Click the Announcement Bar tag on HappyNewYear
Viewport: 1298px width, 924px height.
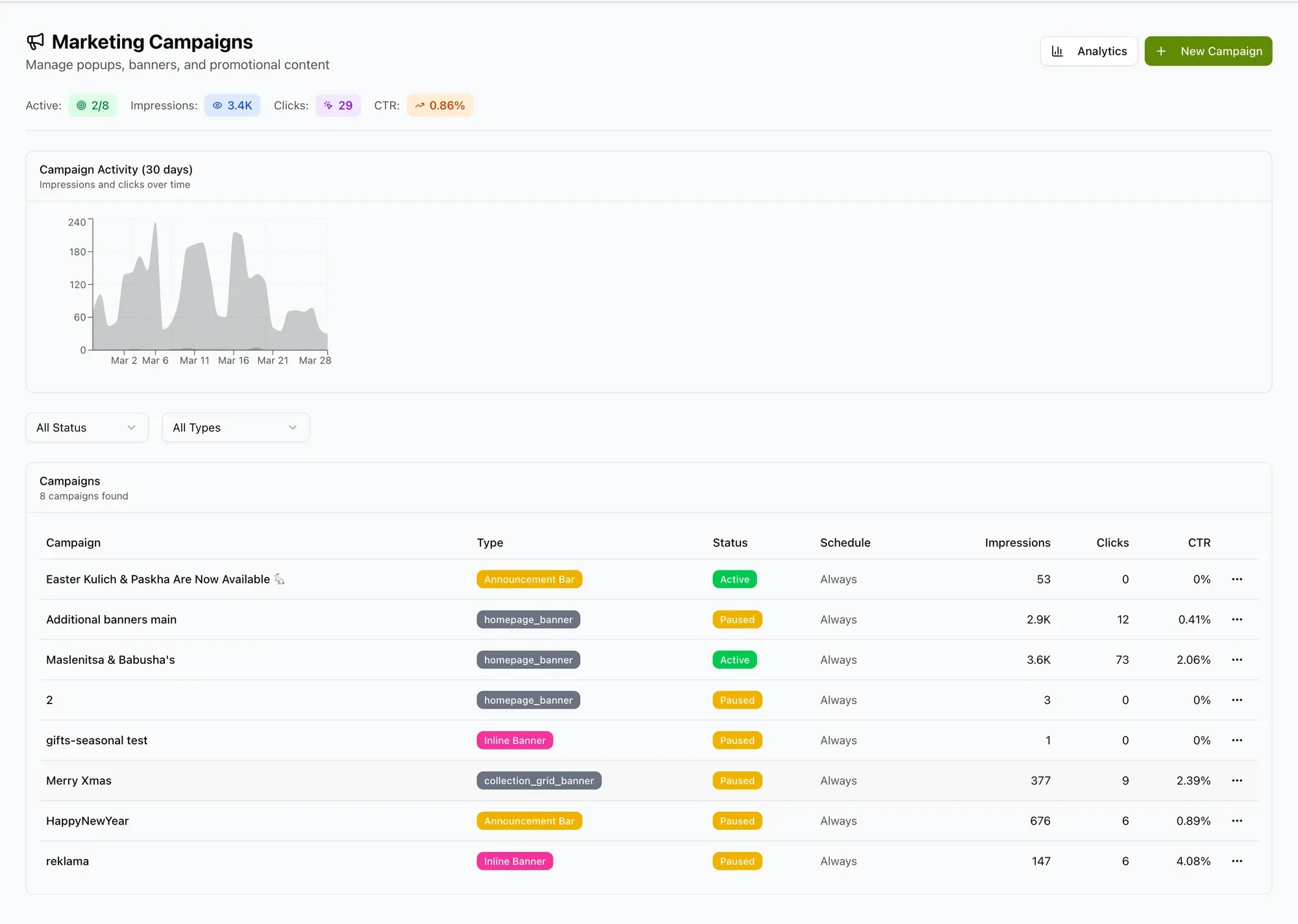pyautogui.click(x=529, y=820)
